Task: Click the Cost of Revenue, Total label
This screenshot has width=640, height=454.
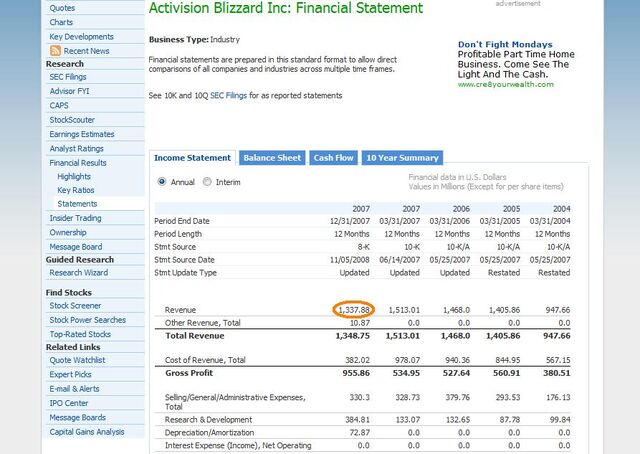Action: tap(205, 360)
